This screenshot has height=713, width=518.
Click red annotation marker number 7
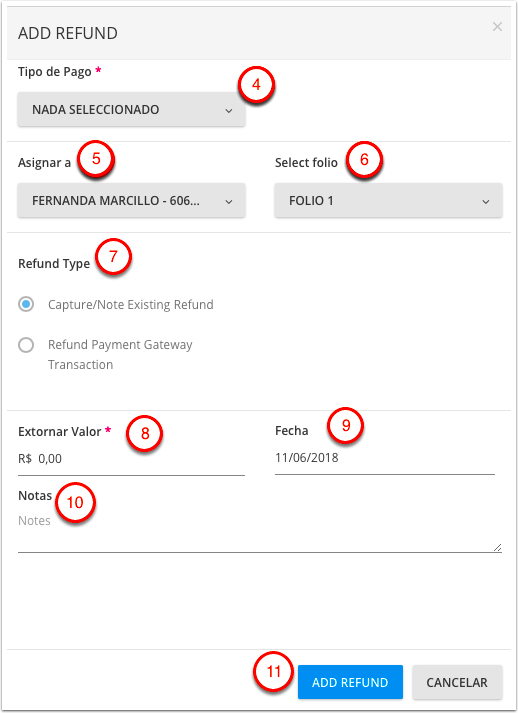pos(114,256)
